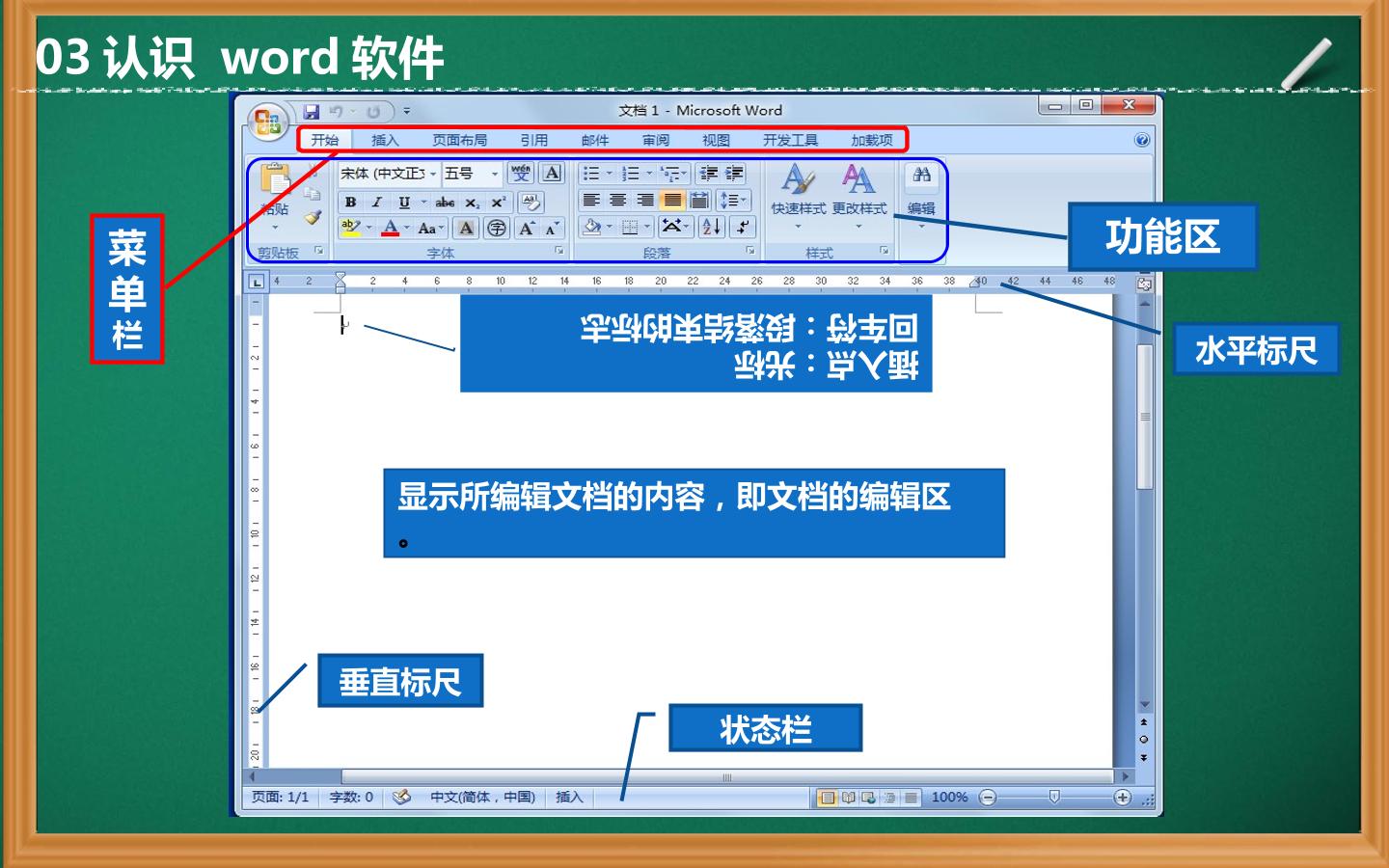Screen dimensions: 1389x868
Task: Open word count via 字数: 0
Action: [x=351, y=797]
